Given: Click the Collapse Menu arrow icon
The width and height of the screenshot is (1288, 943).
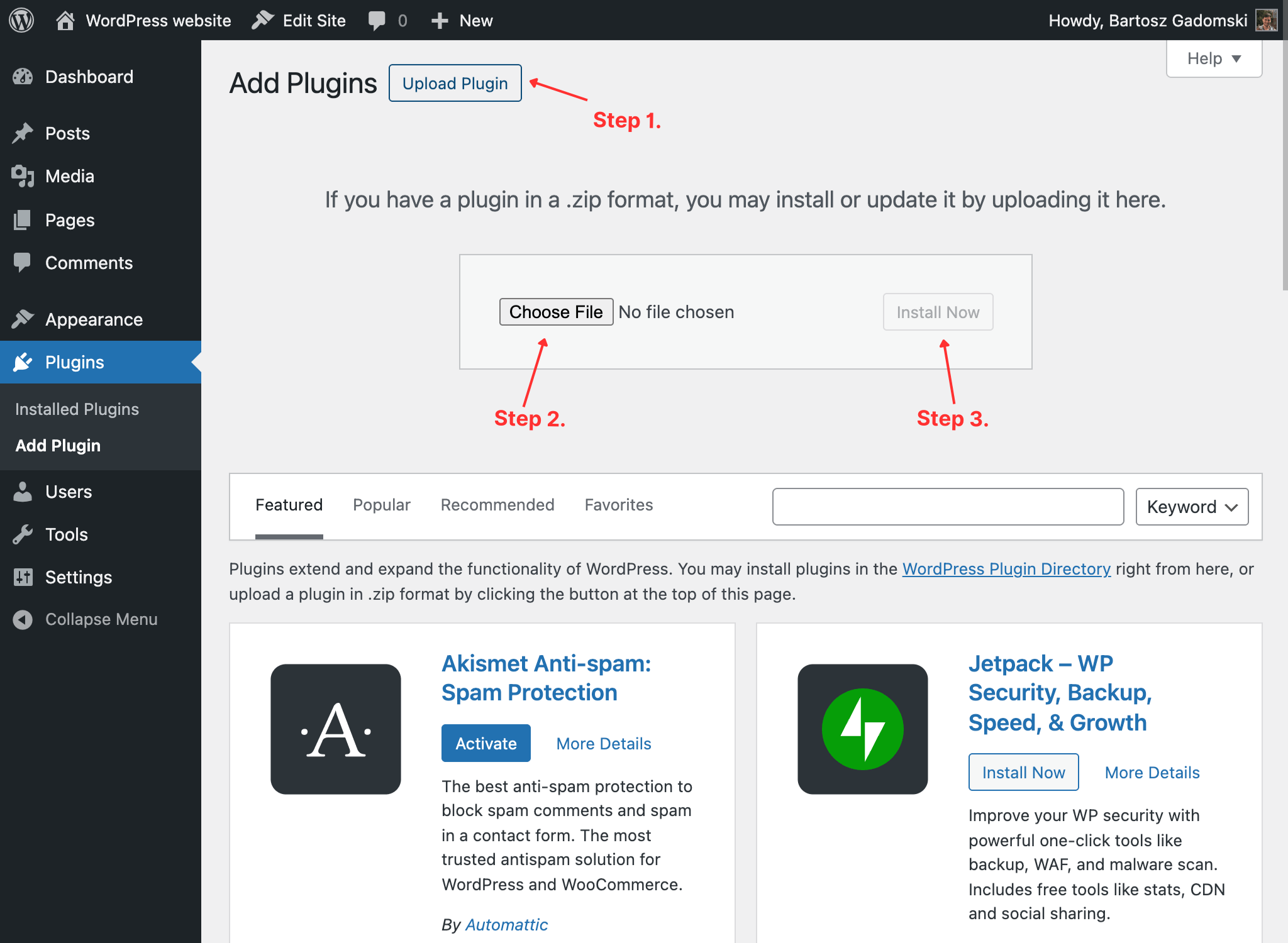Looking at the screenshot, I should (23, 619).
